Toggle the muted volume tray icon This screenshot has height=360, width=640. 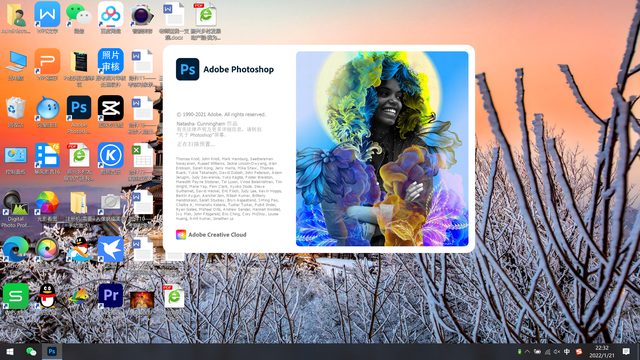(556, 352)
